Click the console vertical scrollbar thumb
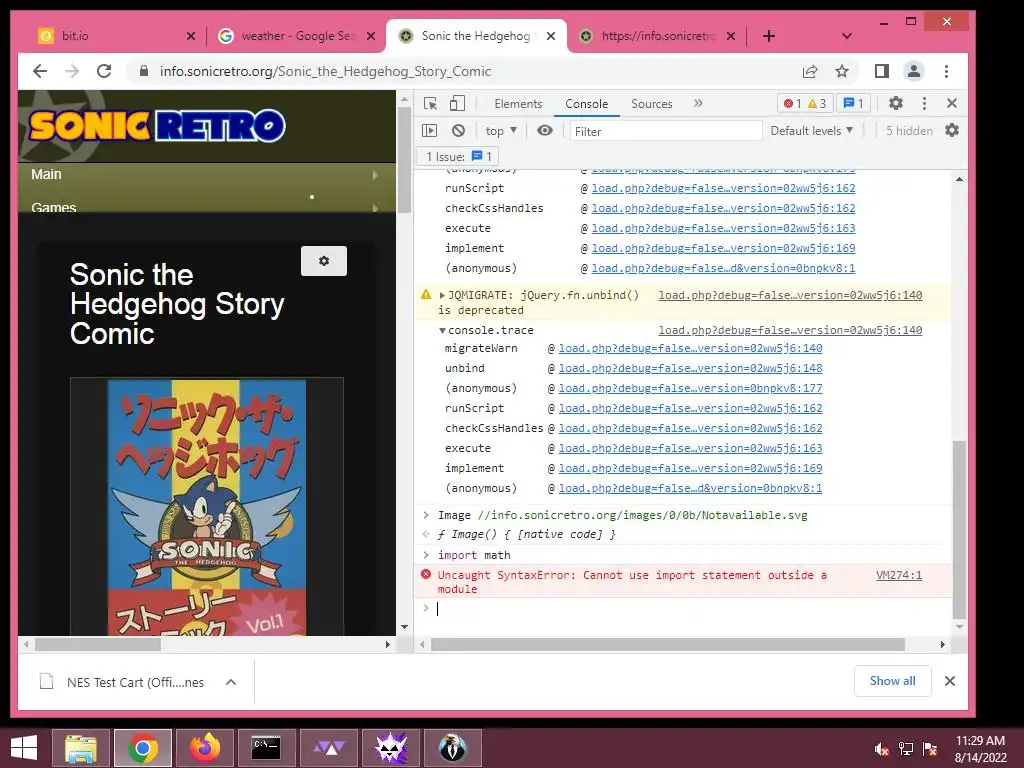Screen dimensions: 1024x768 (x=959, y=530)
